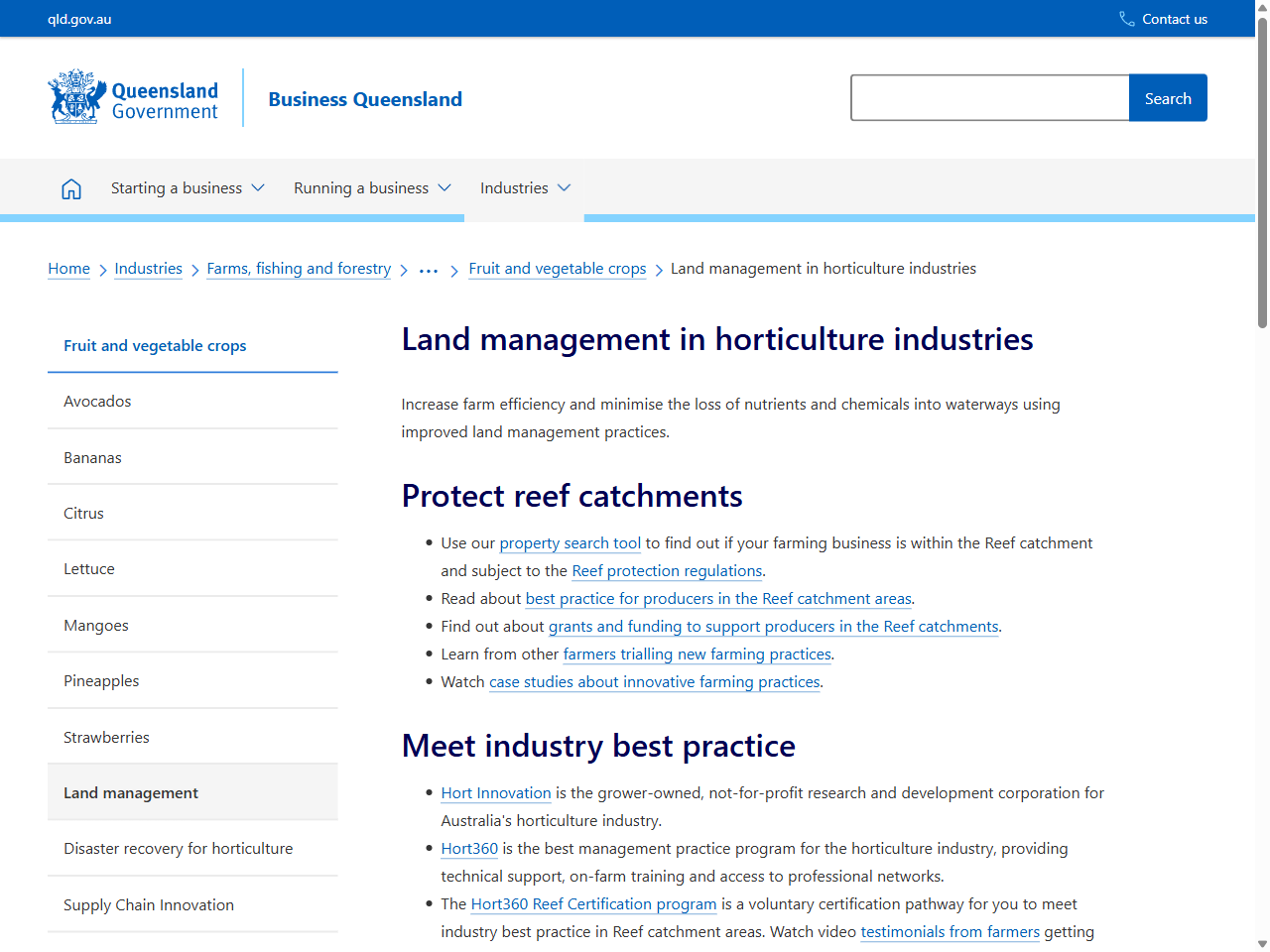Select Bananas from the side navigation
The image size is (1270, 952).
point(92,457)
